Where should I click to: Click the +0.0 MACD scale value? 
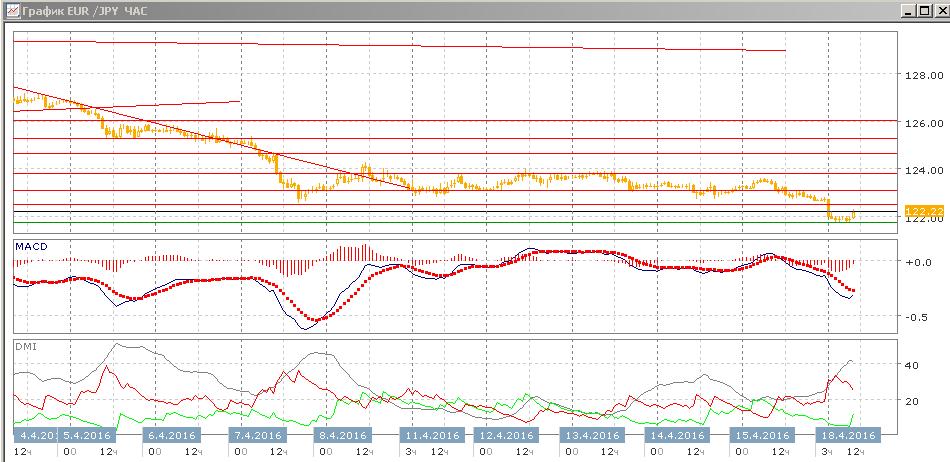(x=919, y=262)
